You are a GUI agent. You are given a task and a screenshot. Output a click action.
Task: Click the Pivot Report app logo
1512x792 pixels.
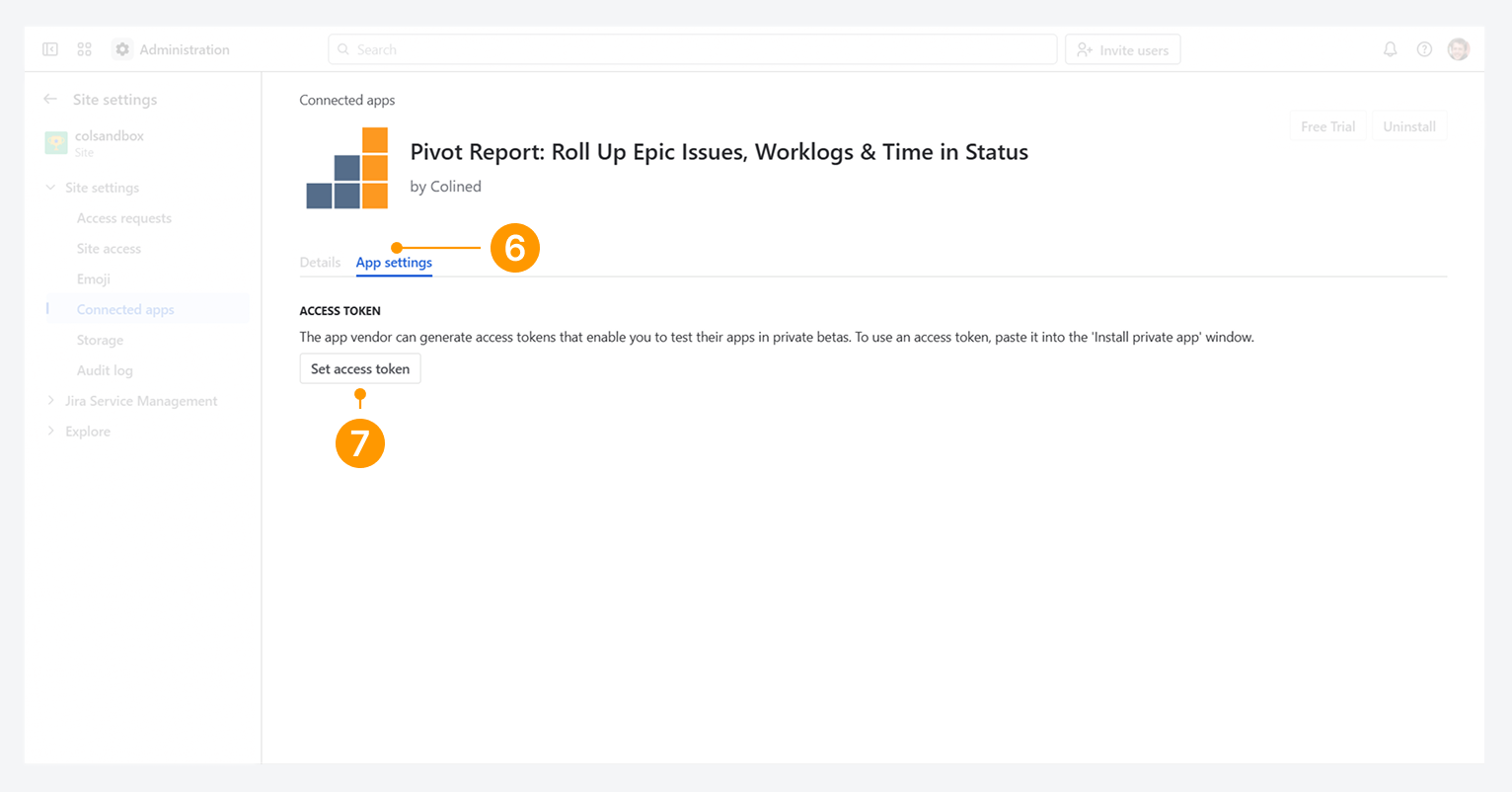coord(347,168)
